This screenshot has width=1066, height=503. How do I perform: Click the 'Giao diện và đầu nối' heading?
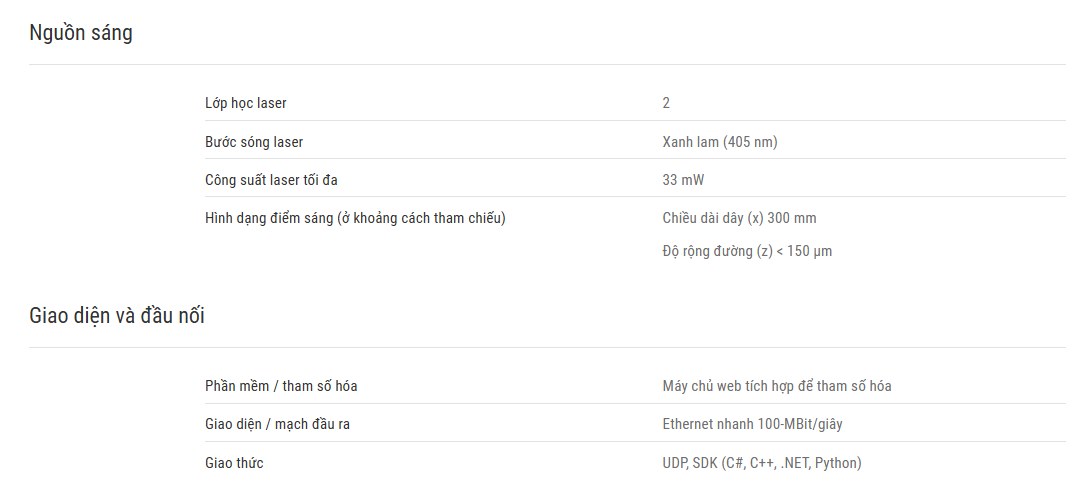coord(117,316)
